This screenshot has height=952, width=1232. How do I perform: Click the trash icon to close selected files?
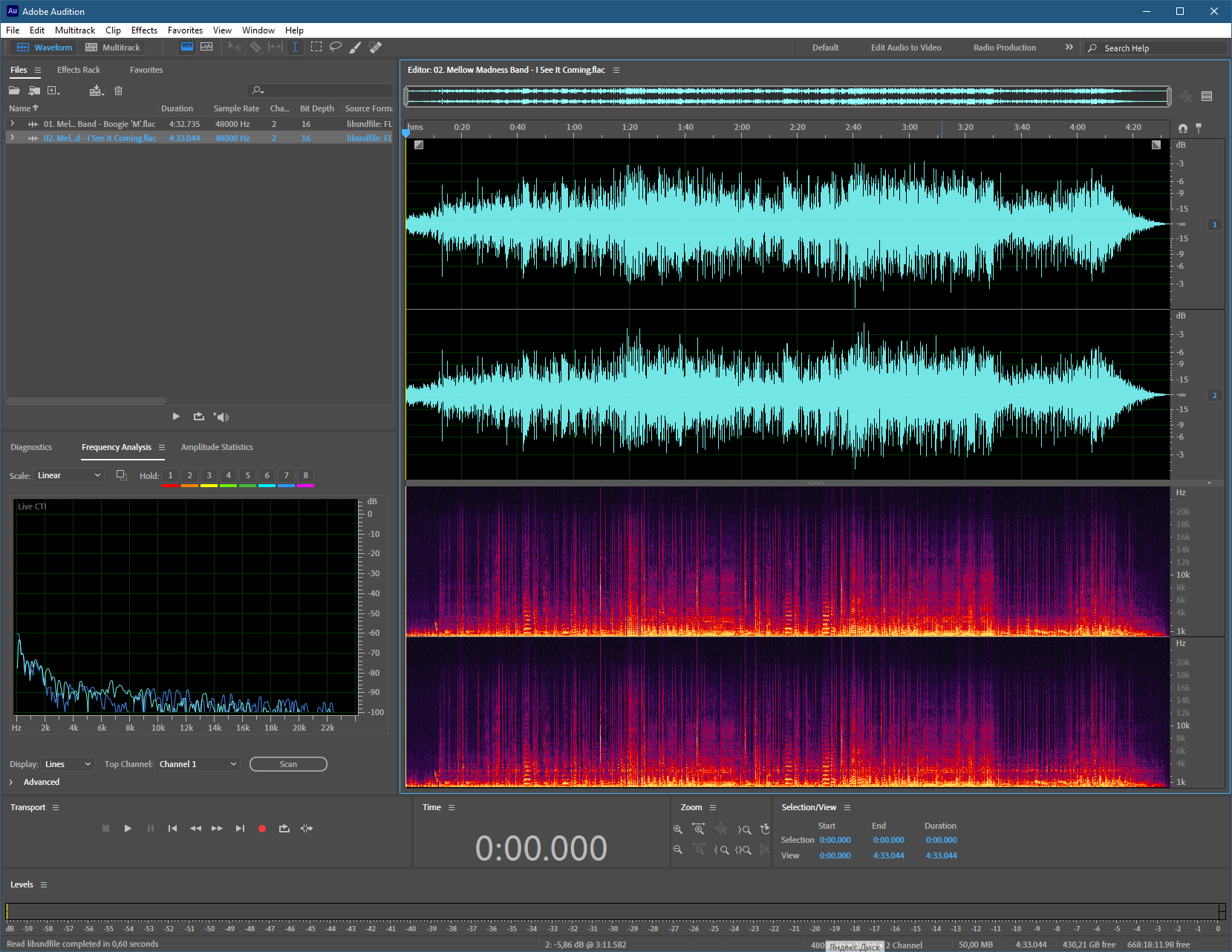pyautogui.click(x=118, y=91)
